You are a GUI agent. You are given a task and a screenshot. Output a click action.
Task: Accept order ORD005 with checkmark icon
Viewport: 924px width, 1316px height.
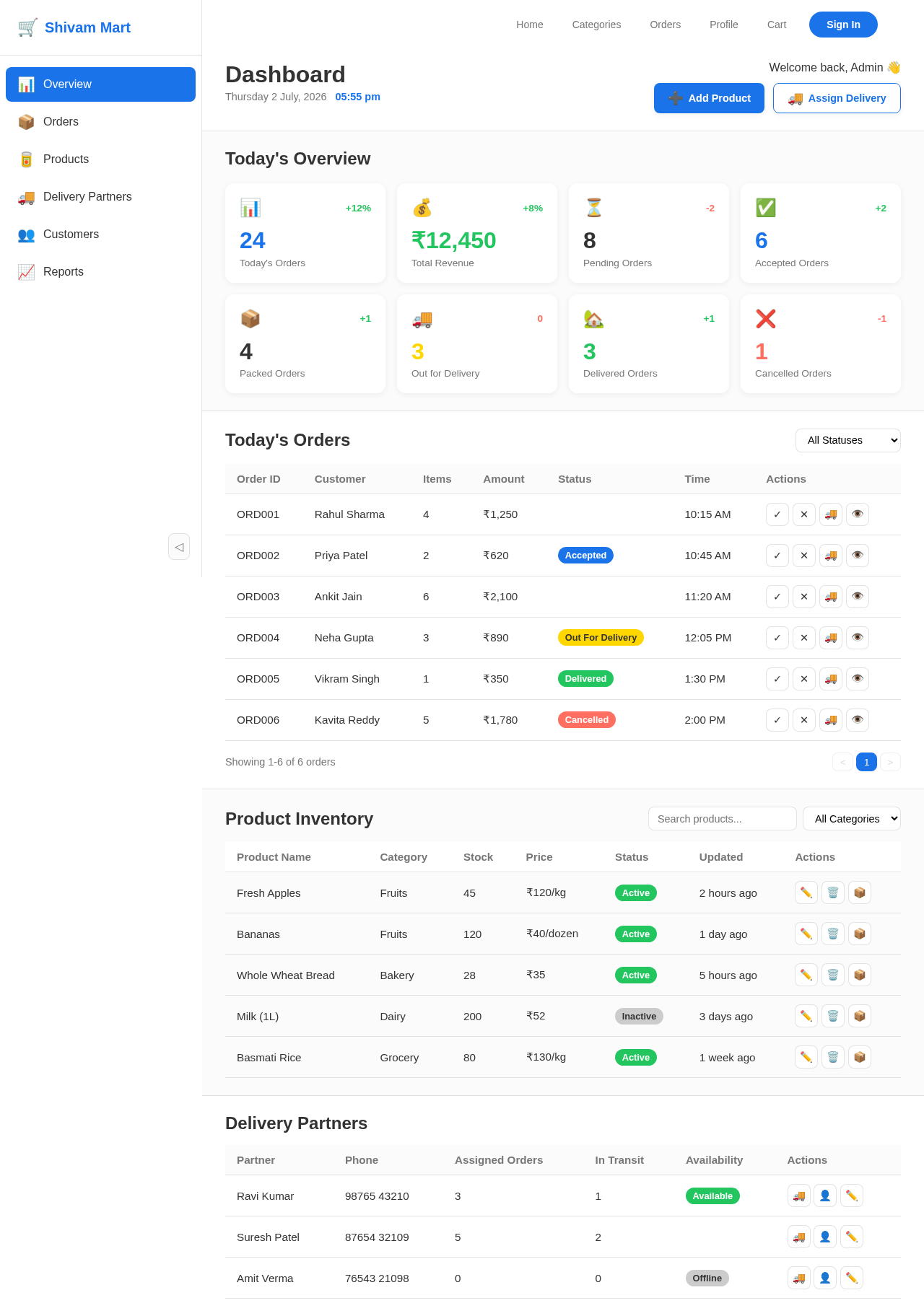[x=777, y=679]
